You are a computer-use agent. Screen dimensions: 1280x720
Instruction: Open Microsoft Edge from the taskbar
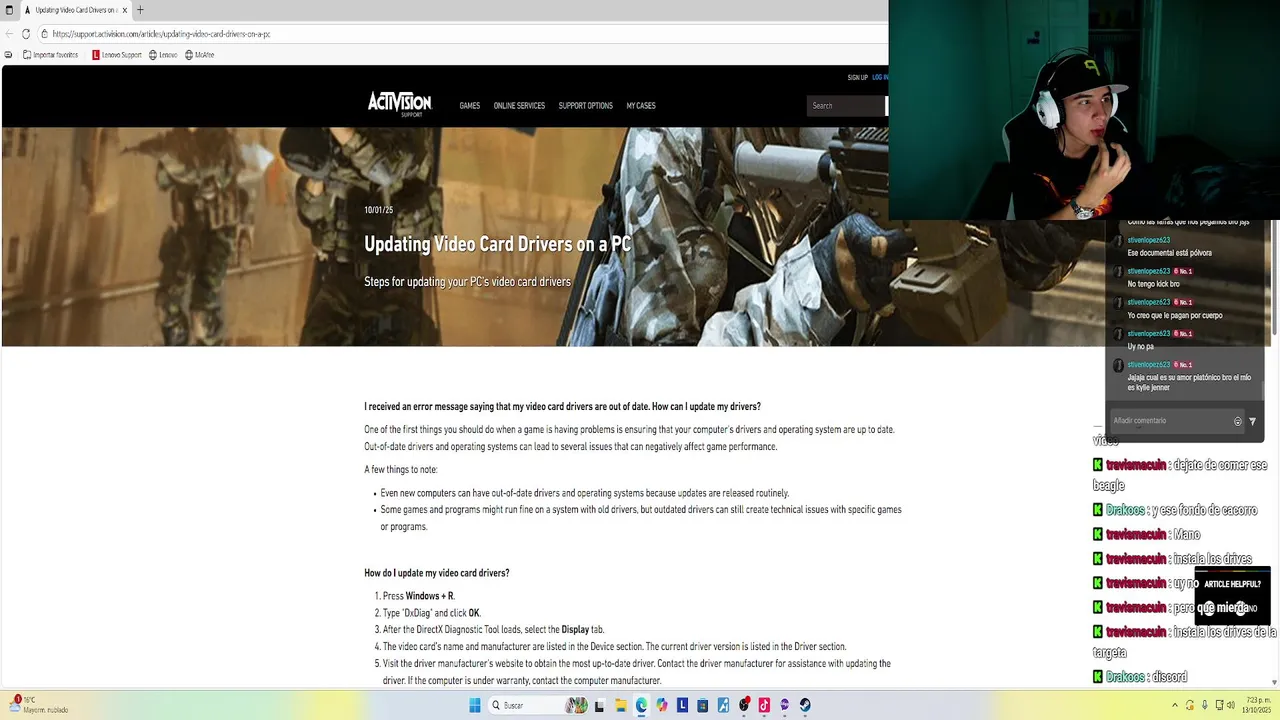[x=641, y=705]
